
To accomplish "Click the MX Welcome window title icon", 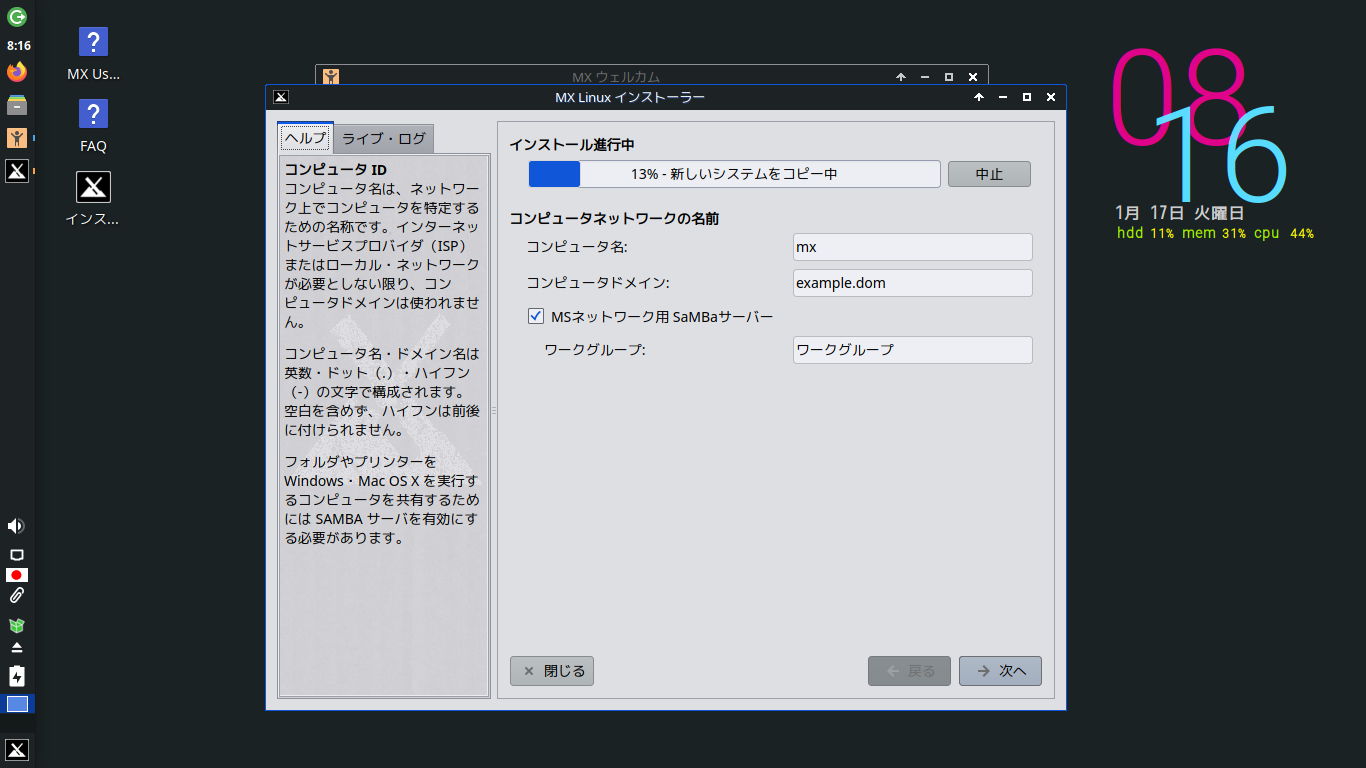I will pyautogui.click(x=331, y=76).
